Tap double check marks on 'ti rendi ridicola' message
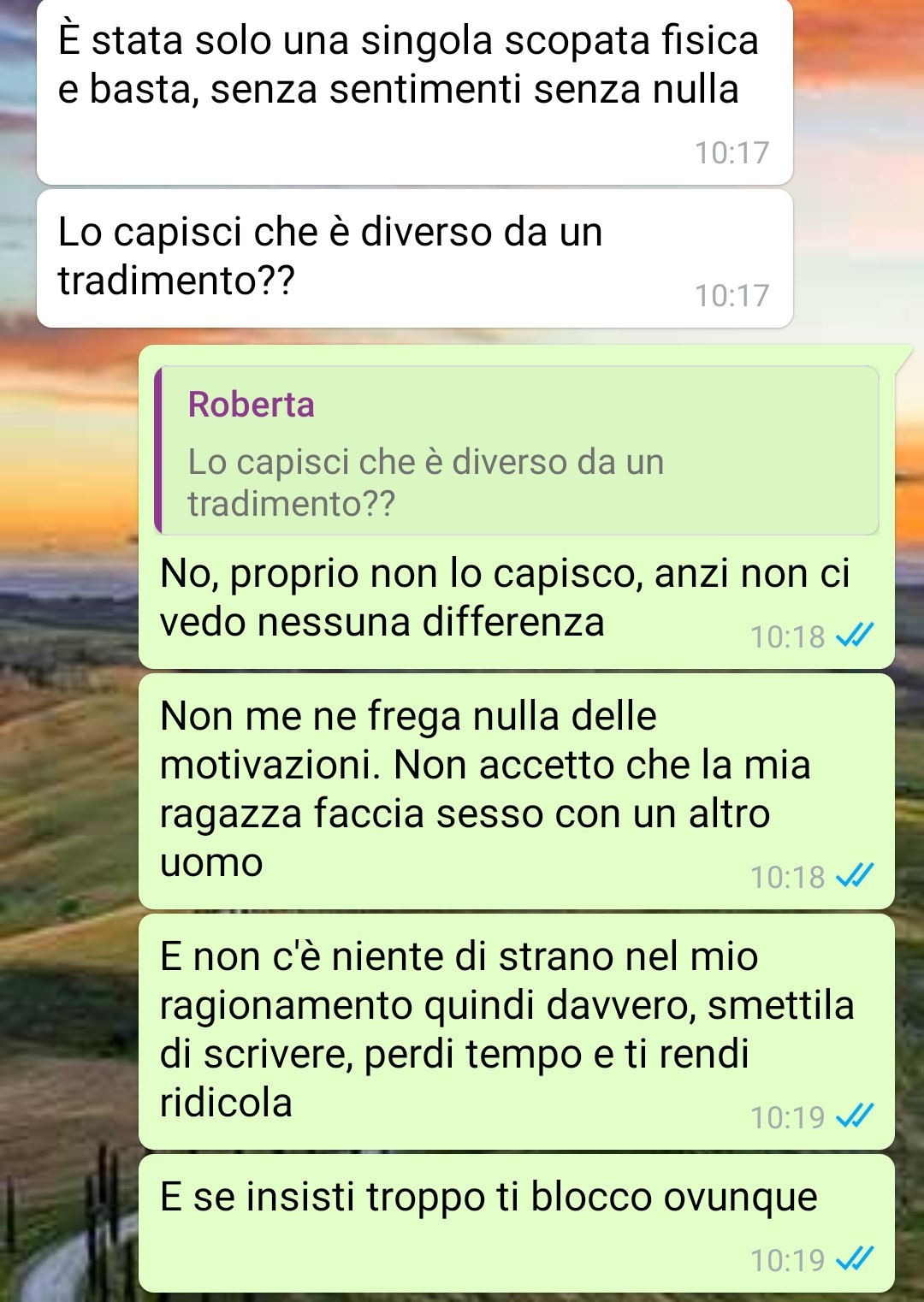Viewport: 924px width, 1302px height. (854, 1116)
